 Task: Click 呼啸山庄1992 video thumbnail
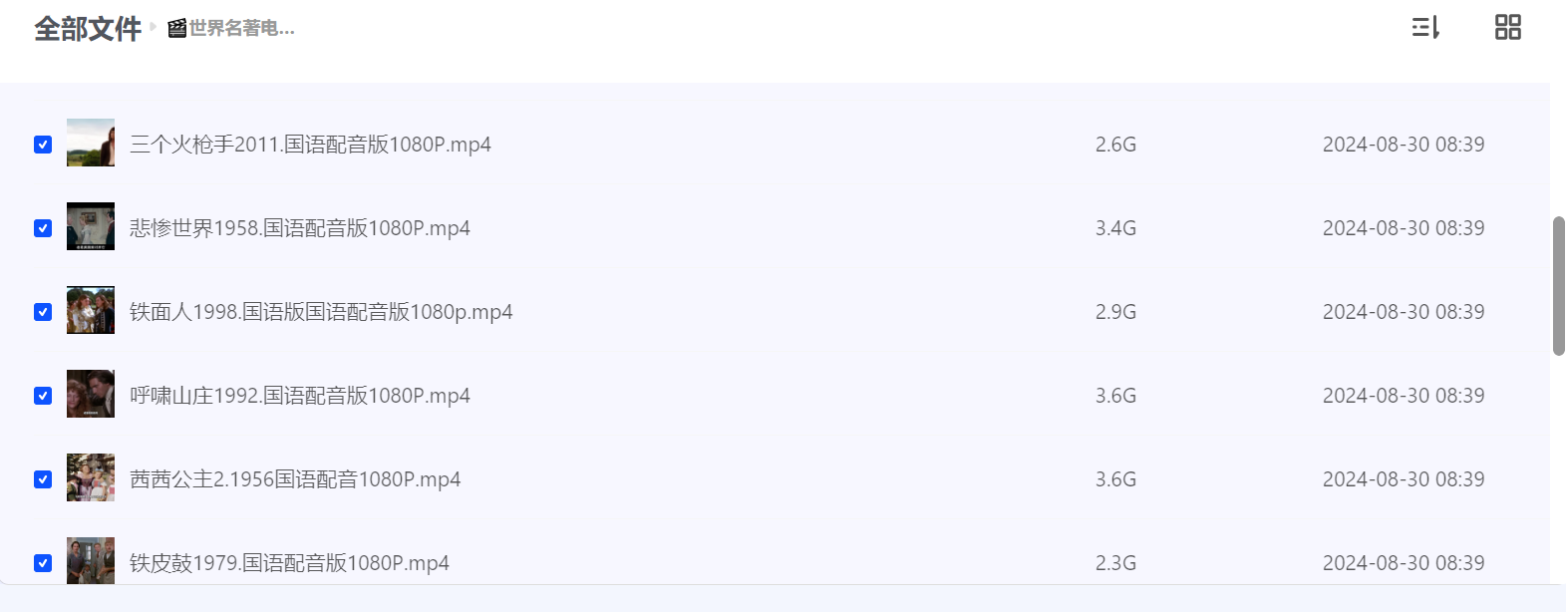(x=91, y=394)
